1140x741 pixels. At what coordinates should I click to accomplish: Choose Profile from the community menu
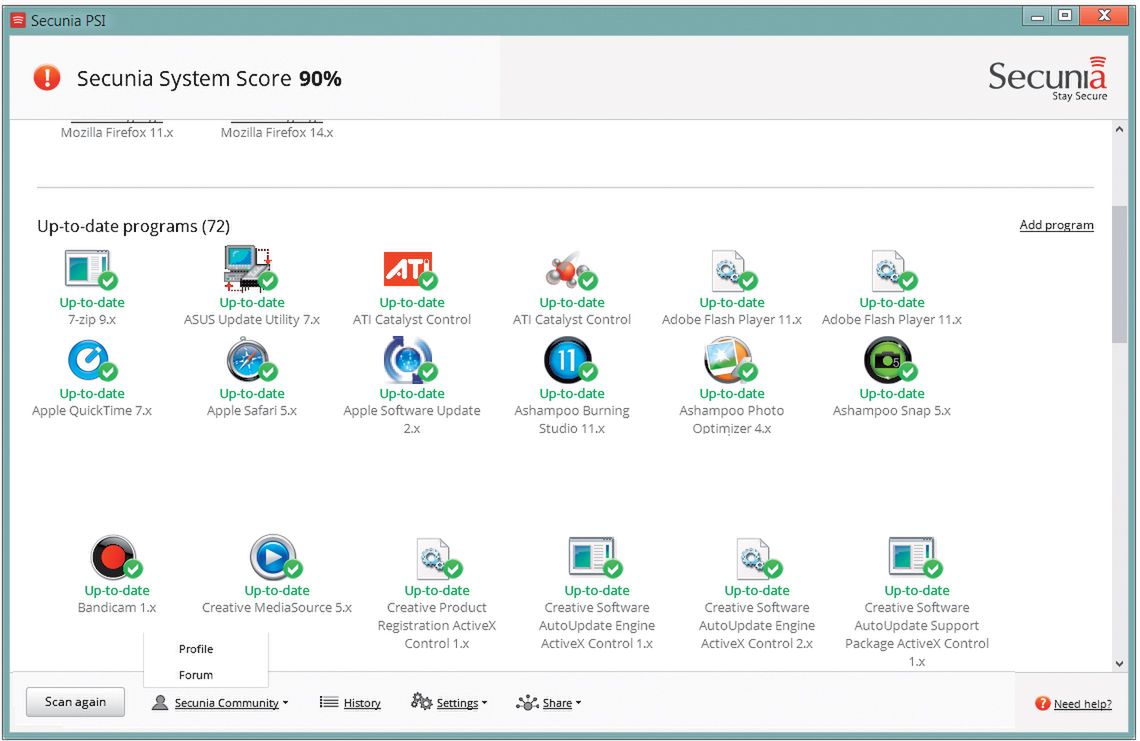(x=196, y=649)
